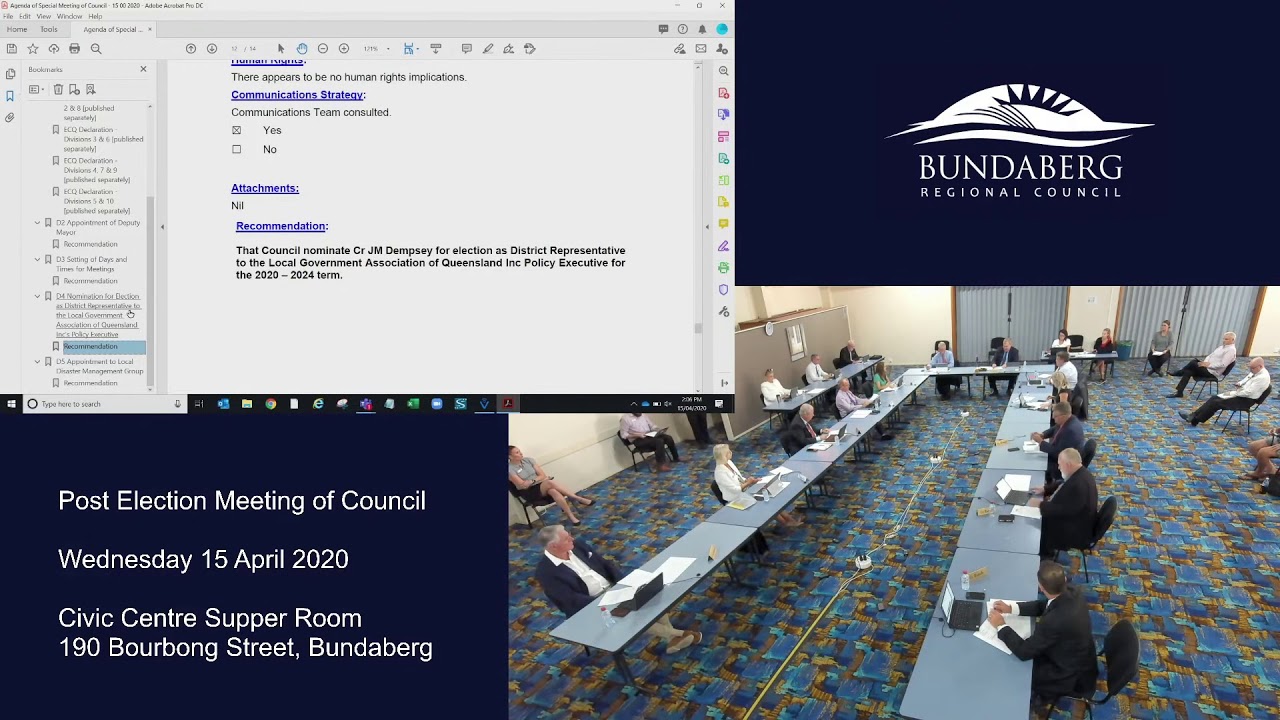Collapse the D4 Nomination for Election bookmark
The height and width of the screenshot is (720, 1280).
tap(37, 296)
